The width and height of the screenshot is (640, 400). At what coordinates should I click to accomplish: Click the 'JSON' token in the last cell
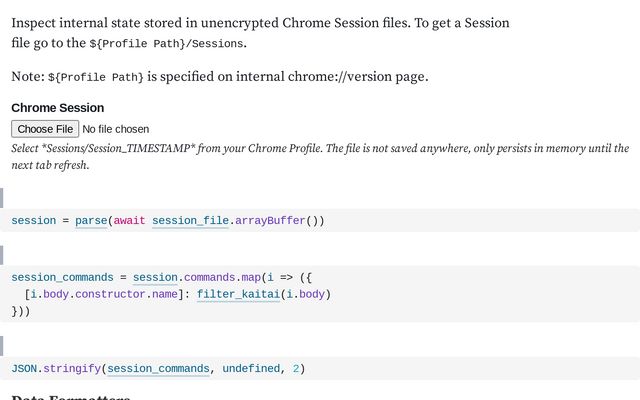click(24, 369)
